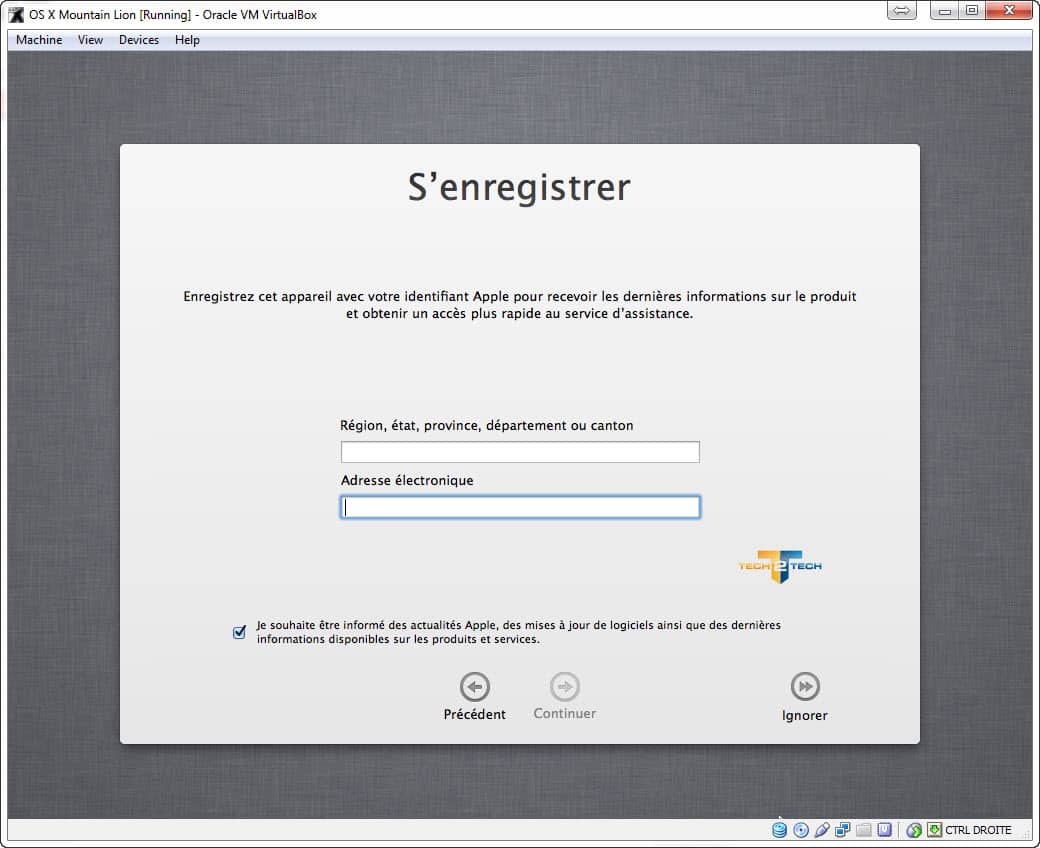Click the shared folders status icon
The height and width of the screenshot is (848, 1040).
click(864, 829)
